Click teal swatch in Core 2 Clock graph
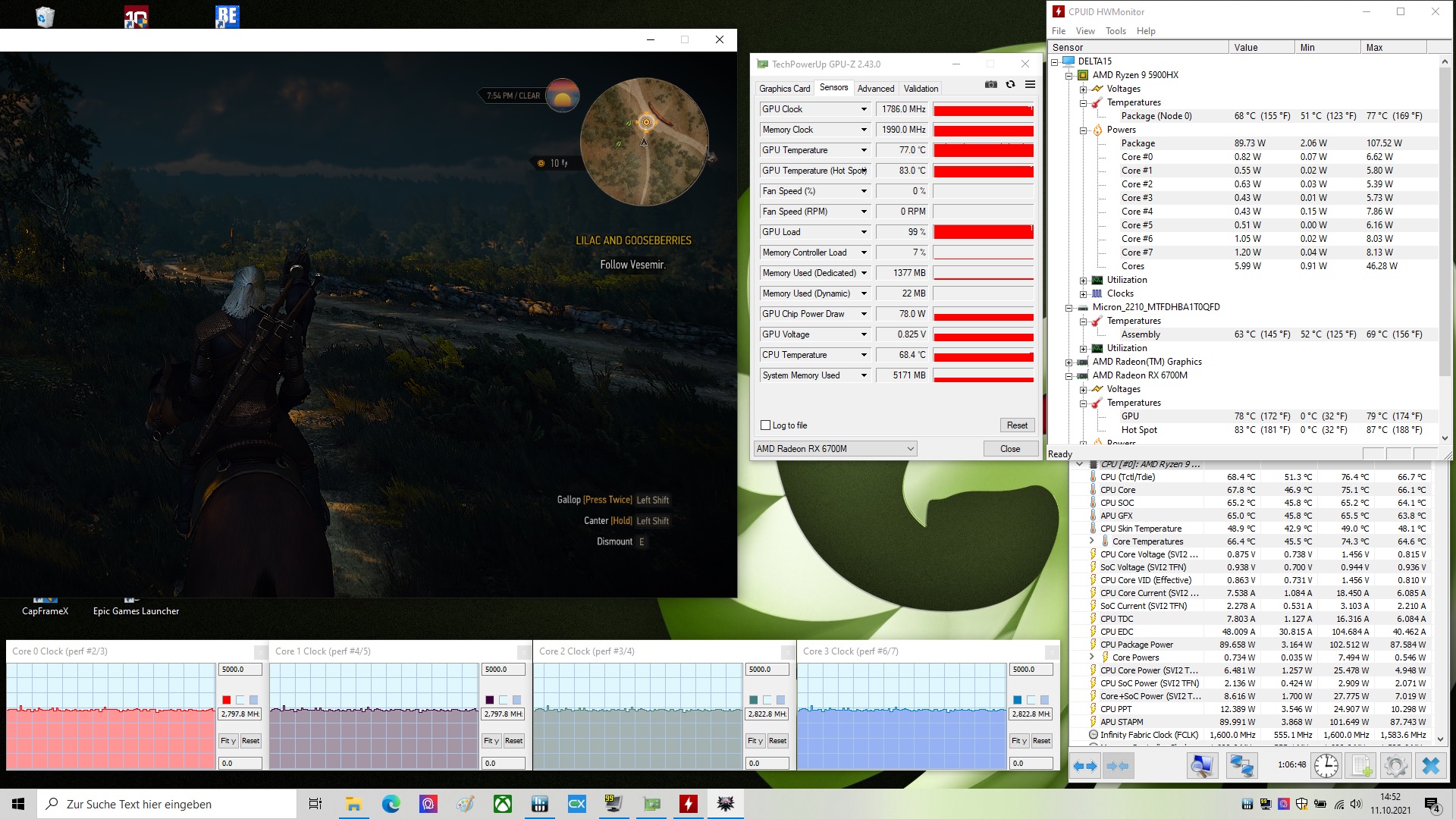The image size is (1456, 819). click(x=754, y=700)
